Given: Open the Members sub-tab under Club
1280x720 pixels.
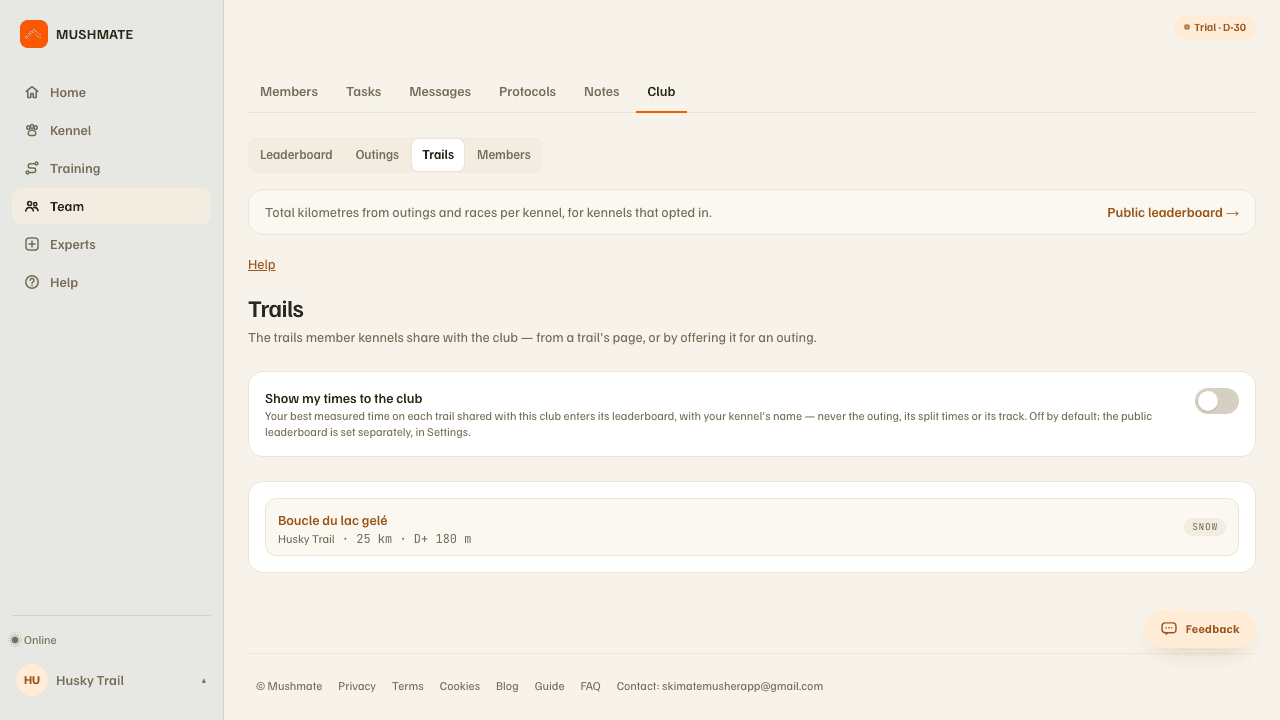Looking at the screenshot, I should [504, 155].
